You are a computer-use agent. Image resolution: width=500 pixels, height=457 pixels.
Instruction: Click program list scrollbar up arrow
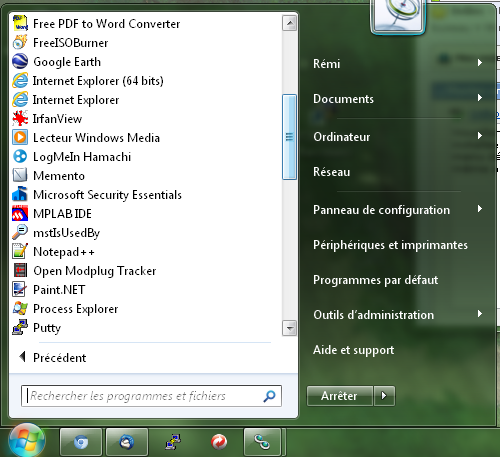point(289,23)
